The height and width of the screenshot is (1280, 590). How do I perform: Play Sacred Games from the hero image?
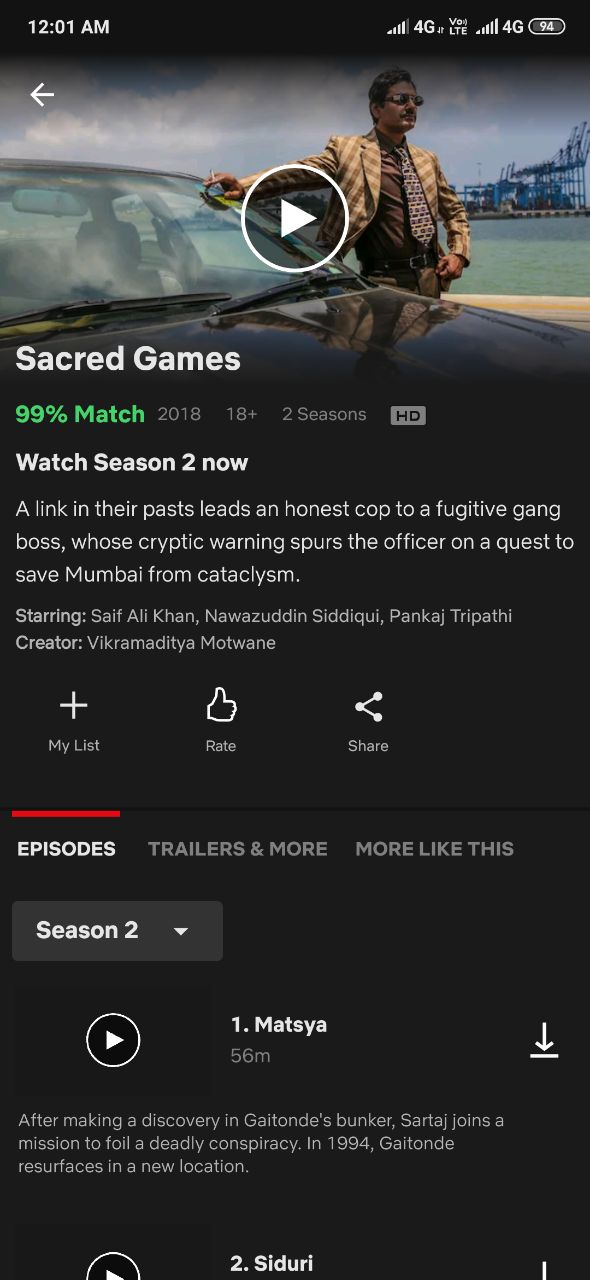295,218
